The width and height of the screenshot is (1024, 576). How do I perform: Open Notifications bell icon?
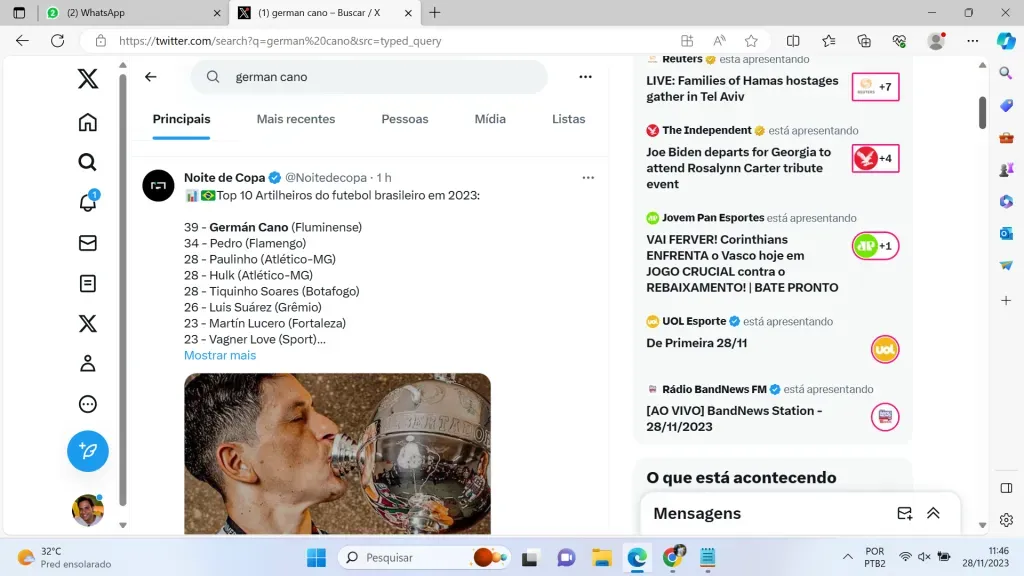point(88,203)
